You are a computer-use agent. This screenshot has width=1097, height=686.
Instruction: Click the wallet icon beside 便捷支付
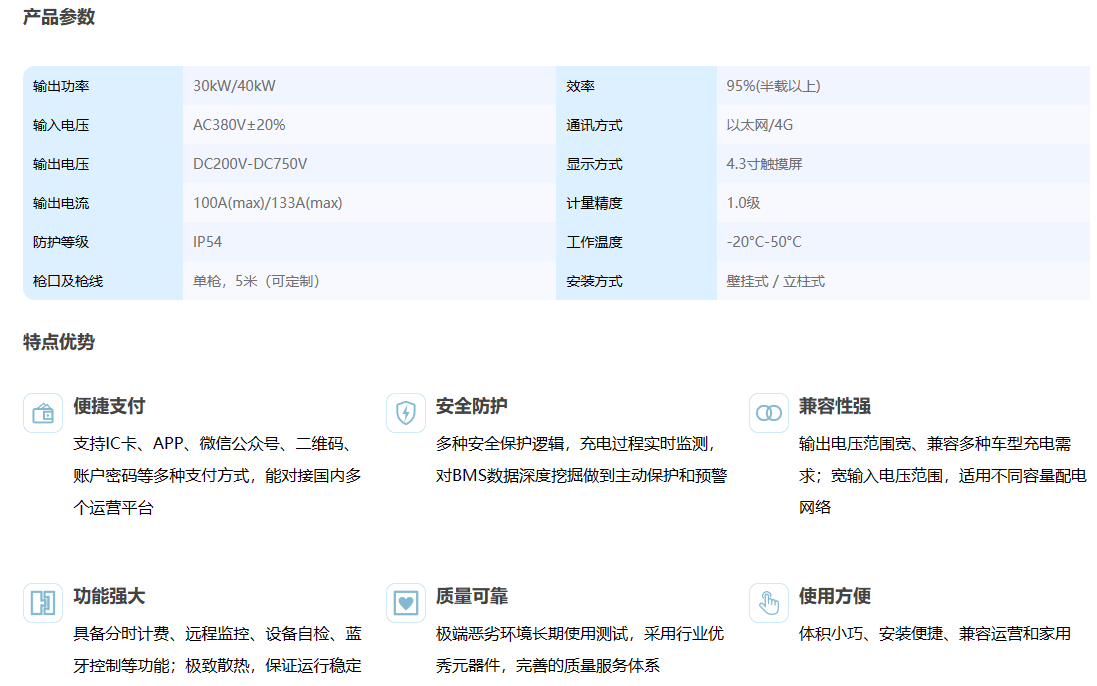[x=43, y=413]
